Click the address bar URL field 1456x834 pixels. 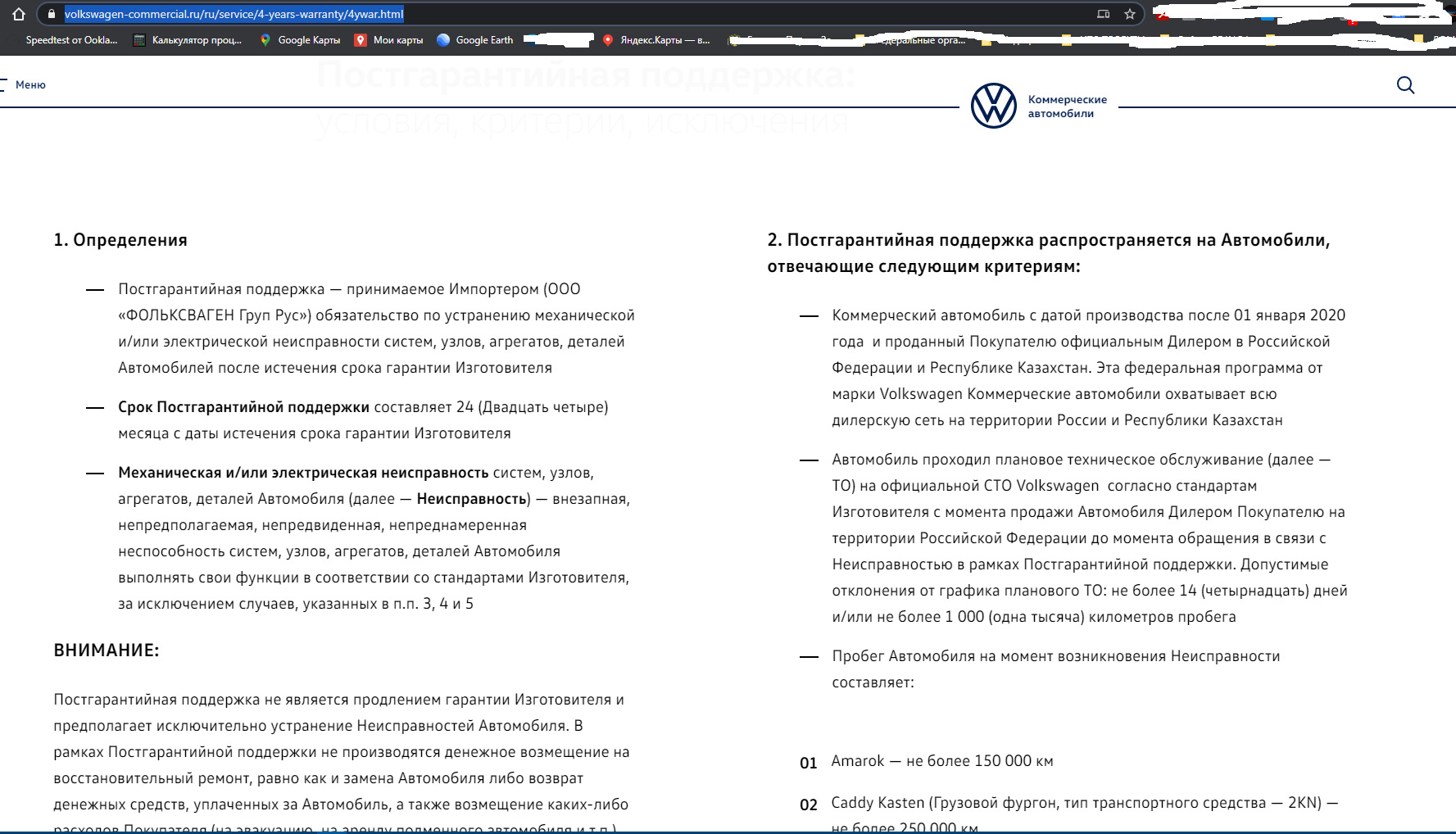(x=574, y=14)
